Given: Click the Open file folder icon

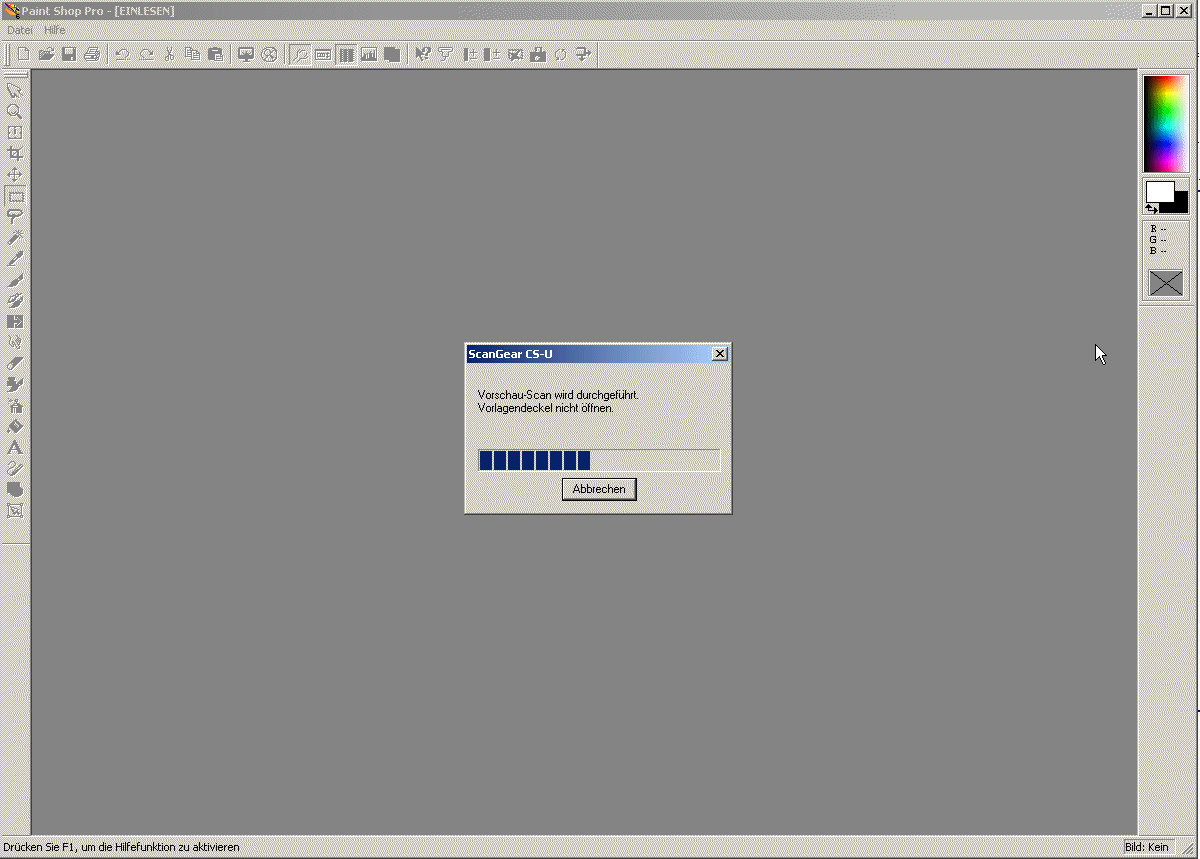Looking at the screenshot, I should 46,54.
